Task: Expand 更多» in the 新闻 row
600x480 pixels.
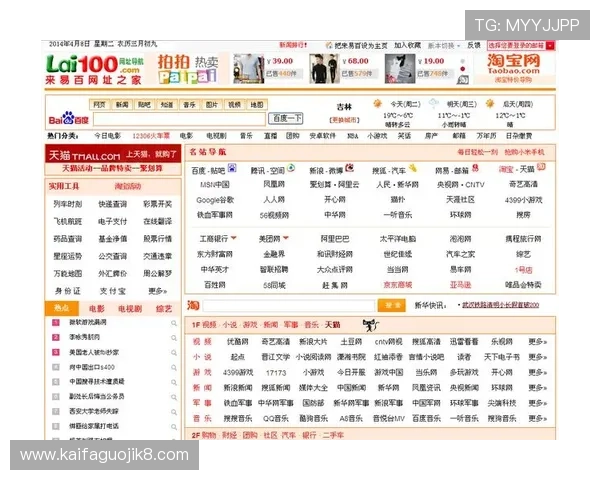Action: tap(537, 387)
